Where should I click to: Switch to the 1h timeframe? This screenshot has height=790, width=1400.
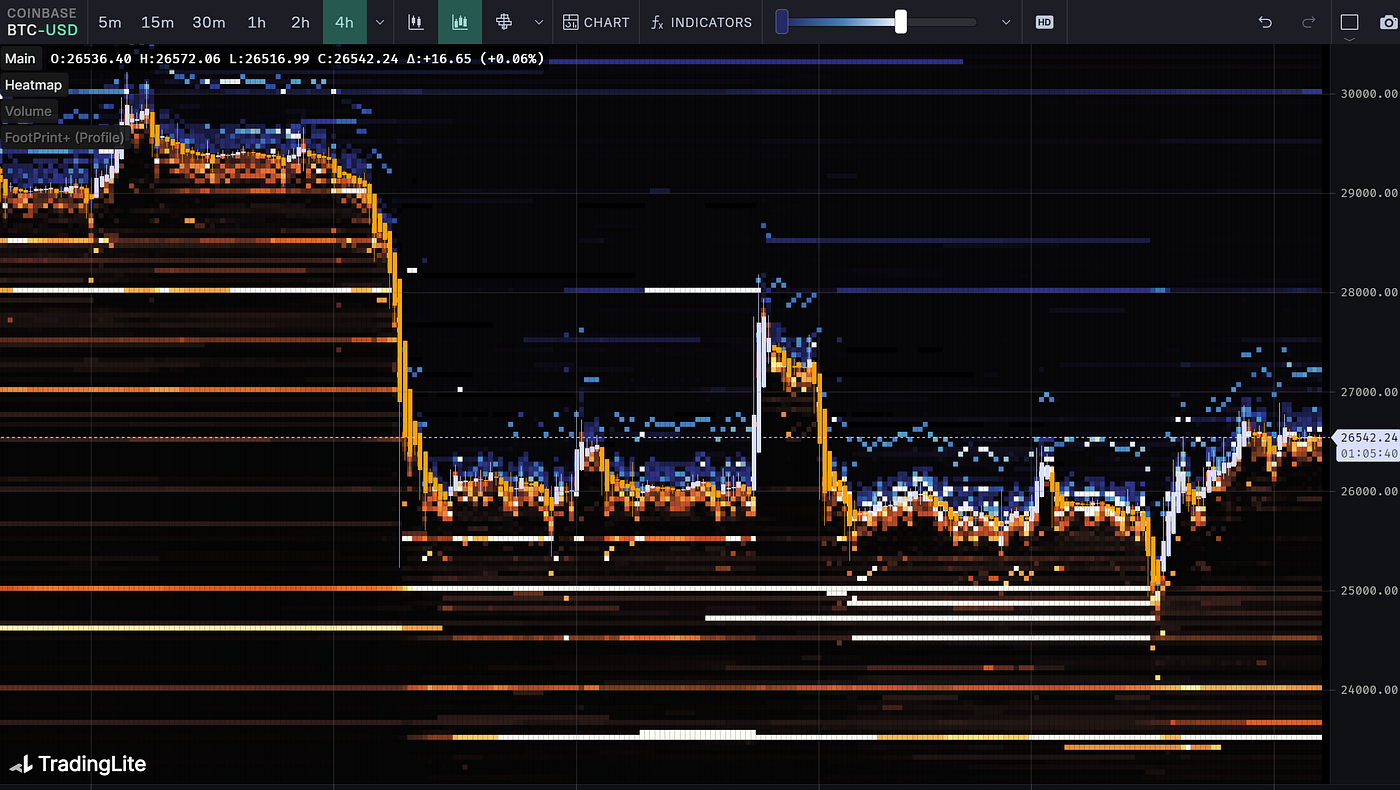[x=257, y=22]
